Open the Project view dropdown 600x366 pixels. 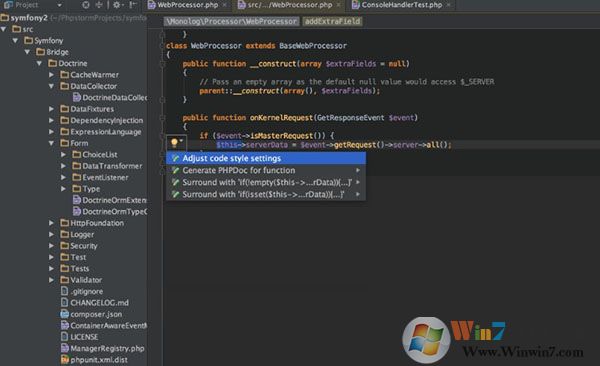[x=59, y=5]
